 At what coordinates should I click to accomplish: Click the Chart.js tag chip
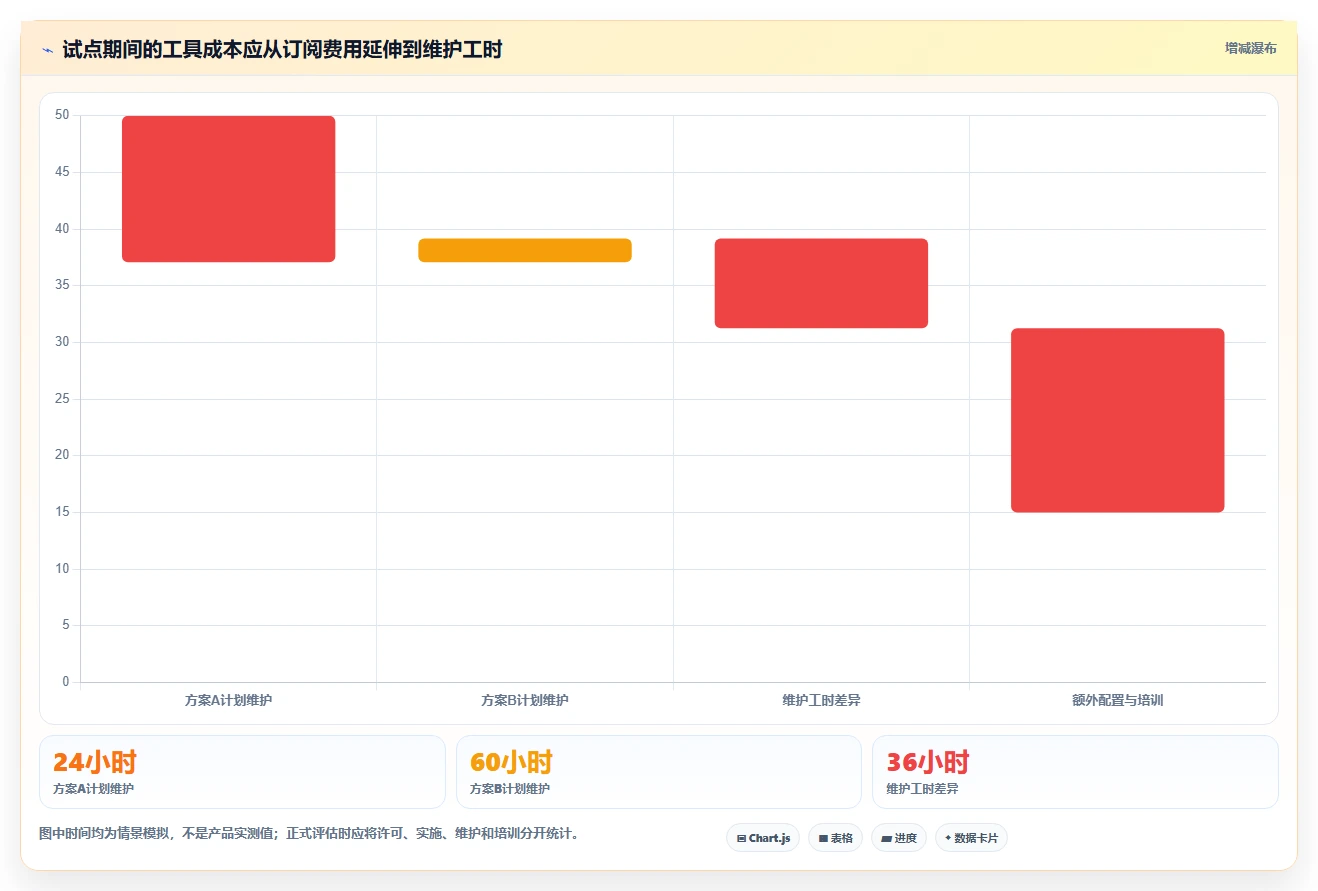click(x=763, y=838)
